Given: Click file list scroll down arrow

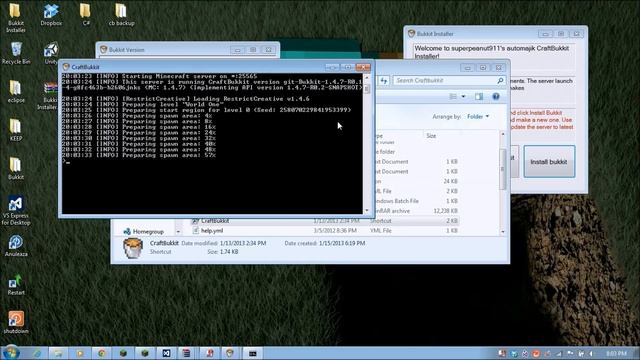Looking at the screenshot, I should 503,232.
